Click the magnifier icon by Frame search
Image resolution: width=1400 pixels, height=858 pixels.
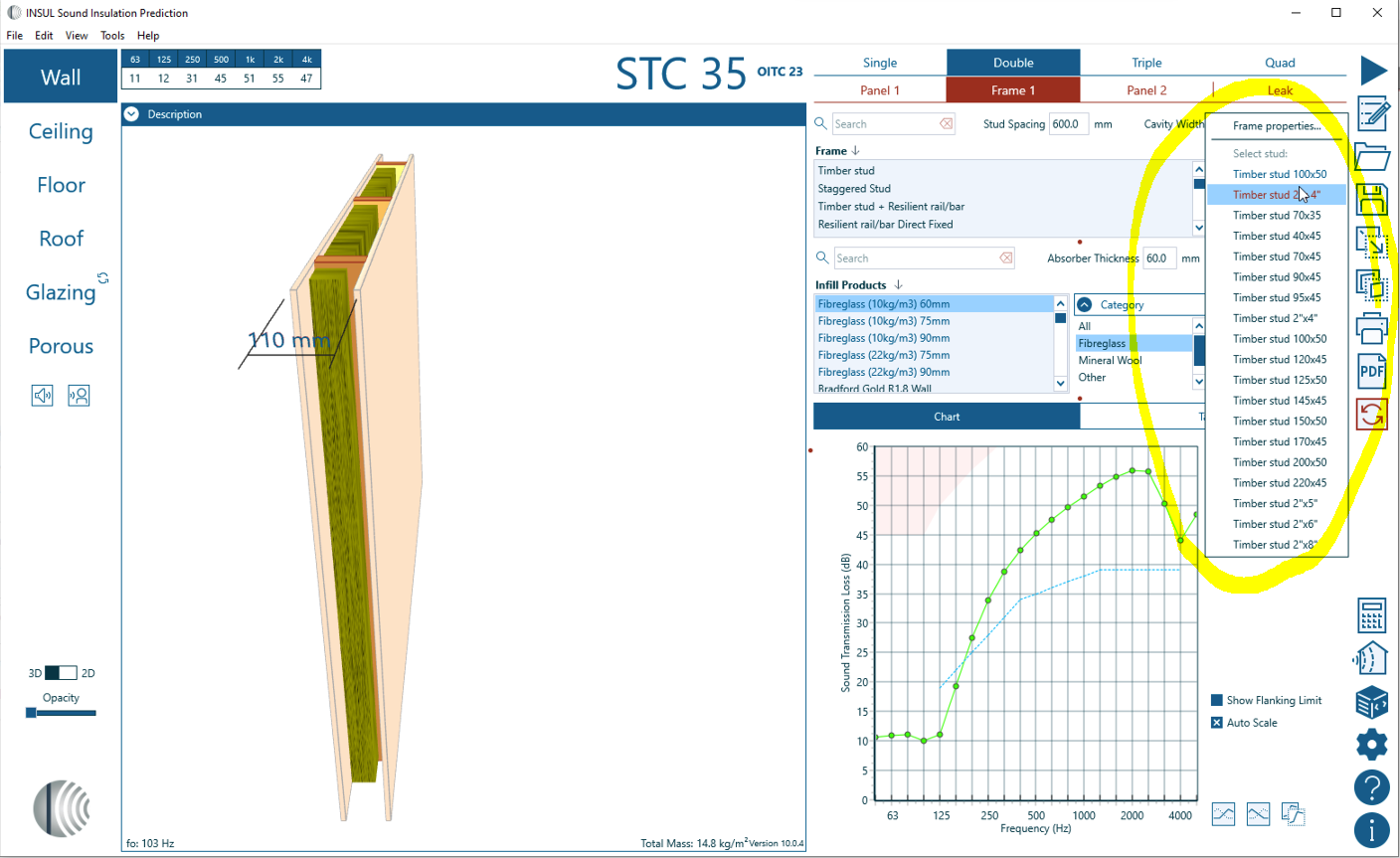(820, 123)
